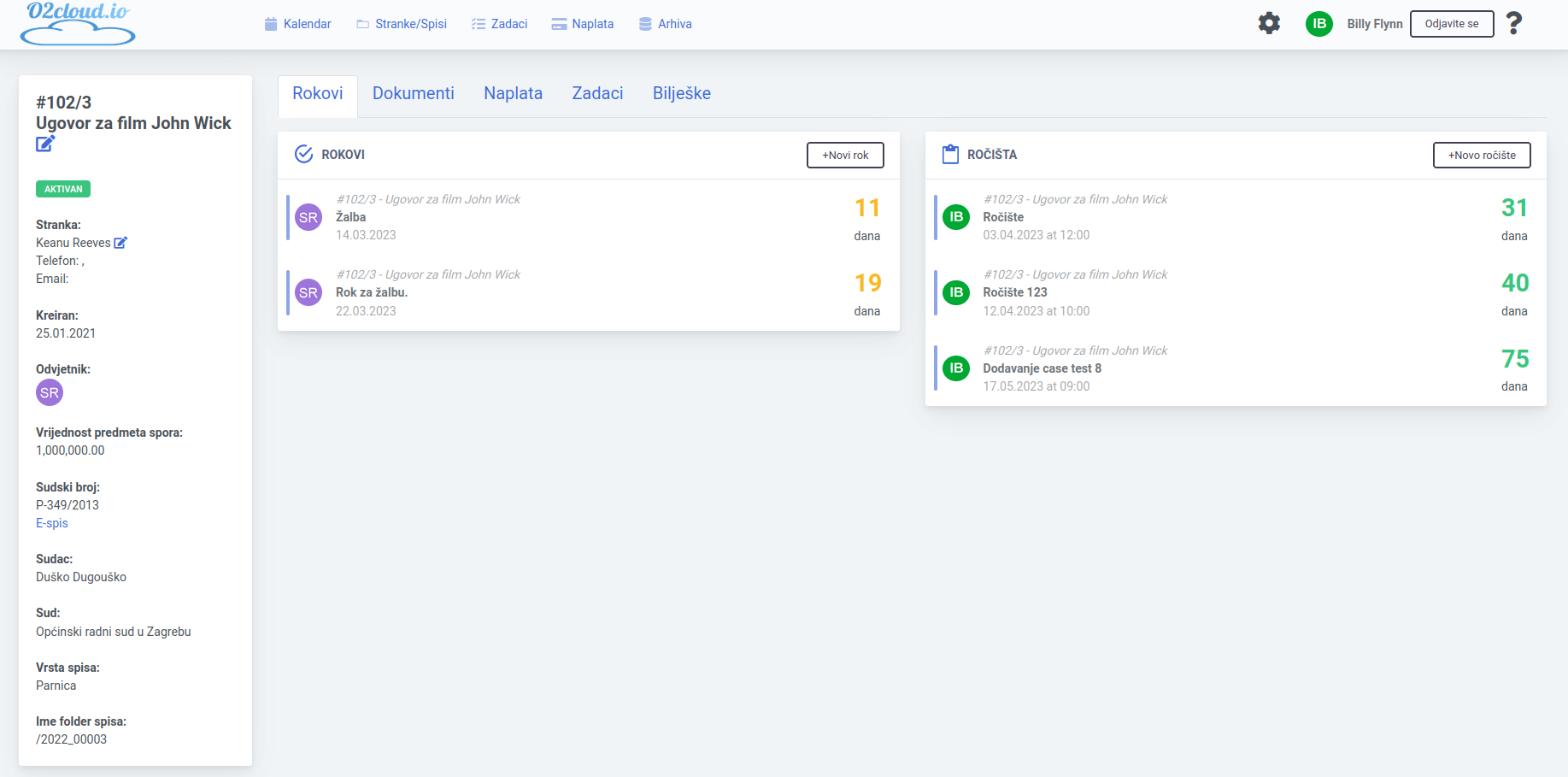Log out using Odjavite se button

click(x=1451, y=24)
